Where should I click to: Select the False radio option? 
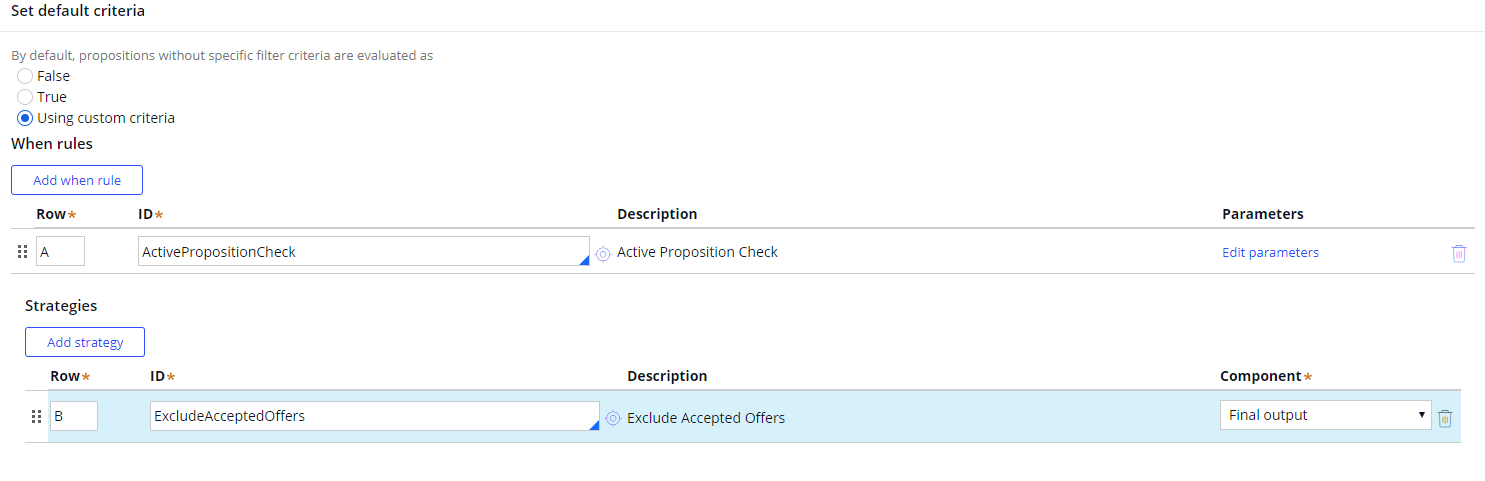coord(25,76)
